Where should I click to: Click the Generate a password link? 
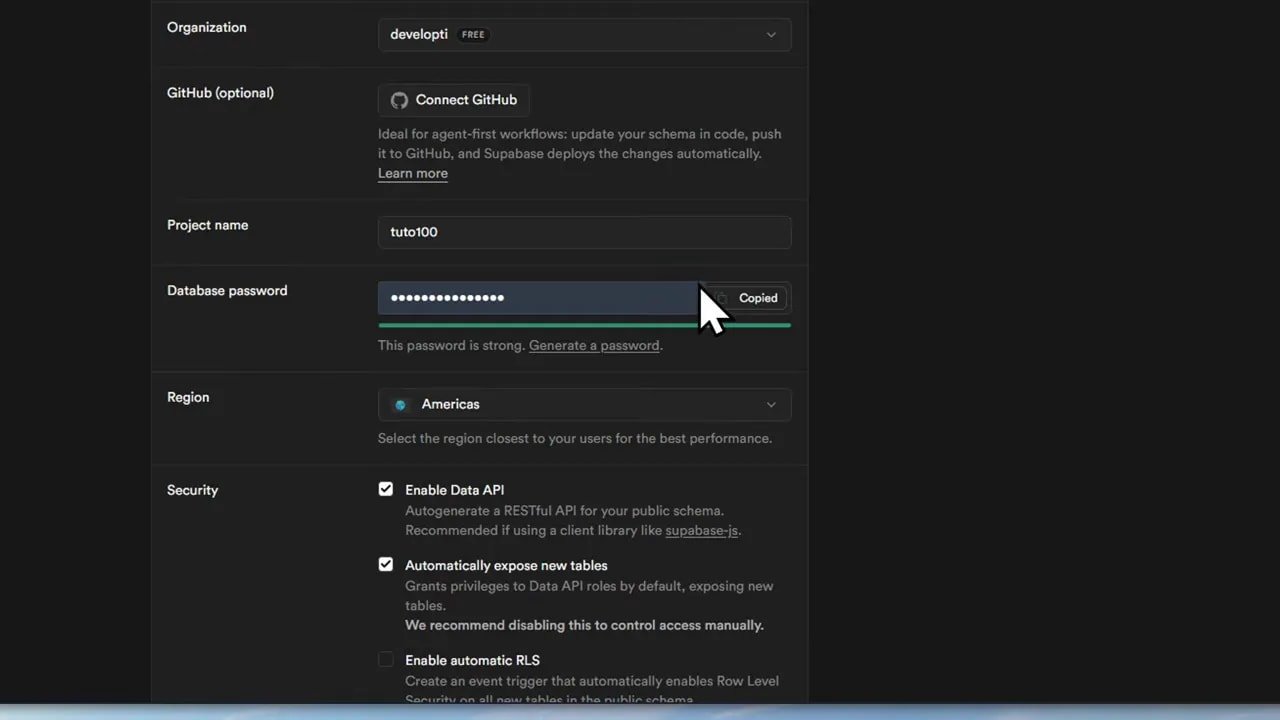coord(594,345)
